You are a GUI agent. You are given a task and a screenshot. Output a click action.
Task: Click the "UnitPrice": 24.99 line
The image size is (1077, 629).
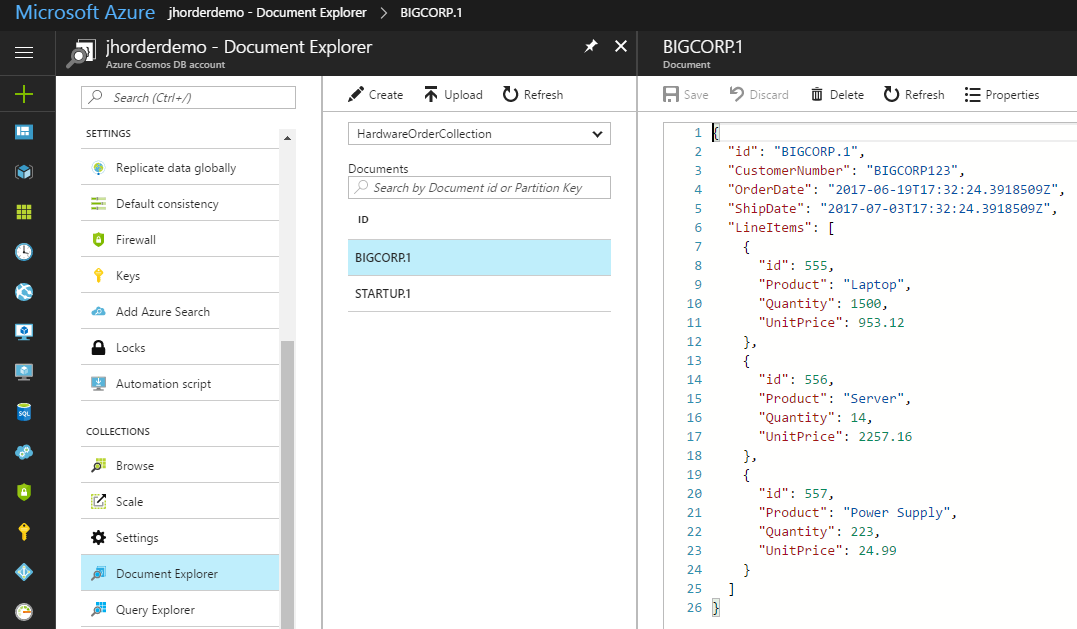click(x=827, y=551)
